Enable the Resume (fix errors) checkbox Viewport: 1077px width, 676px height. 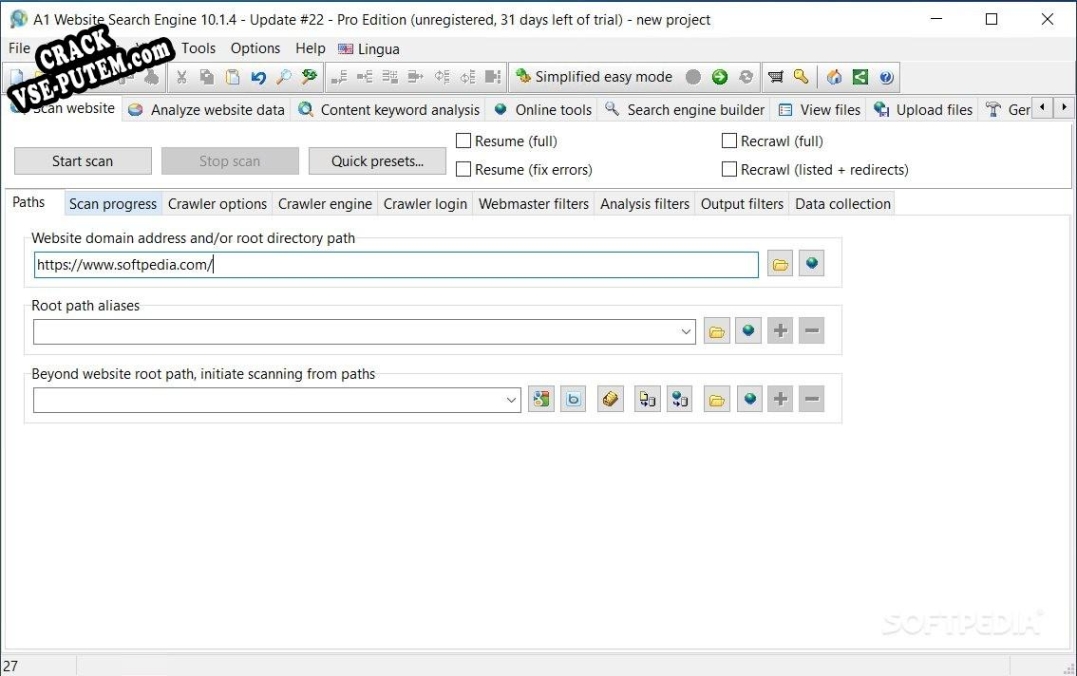pyautogui.click(x=464, y=169)
